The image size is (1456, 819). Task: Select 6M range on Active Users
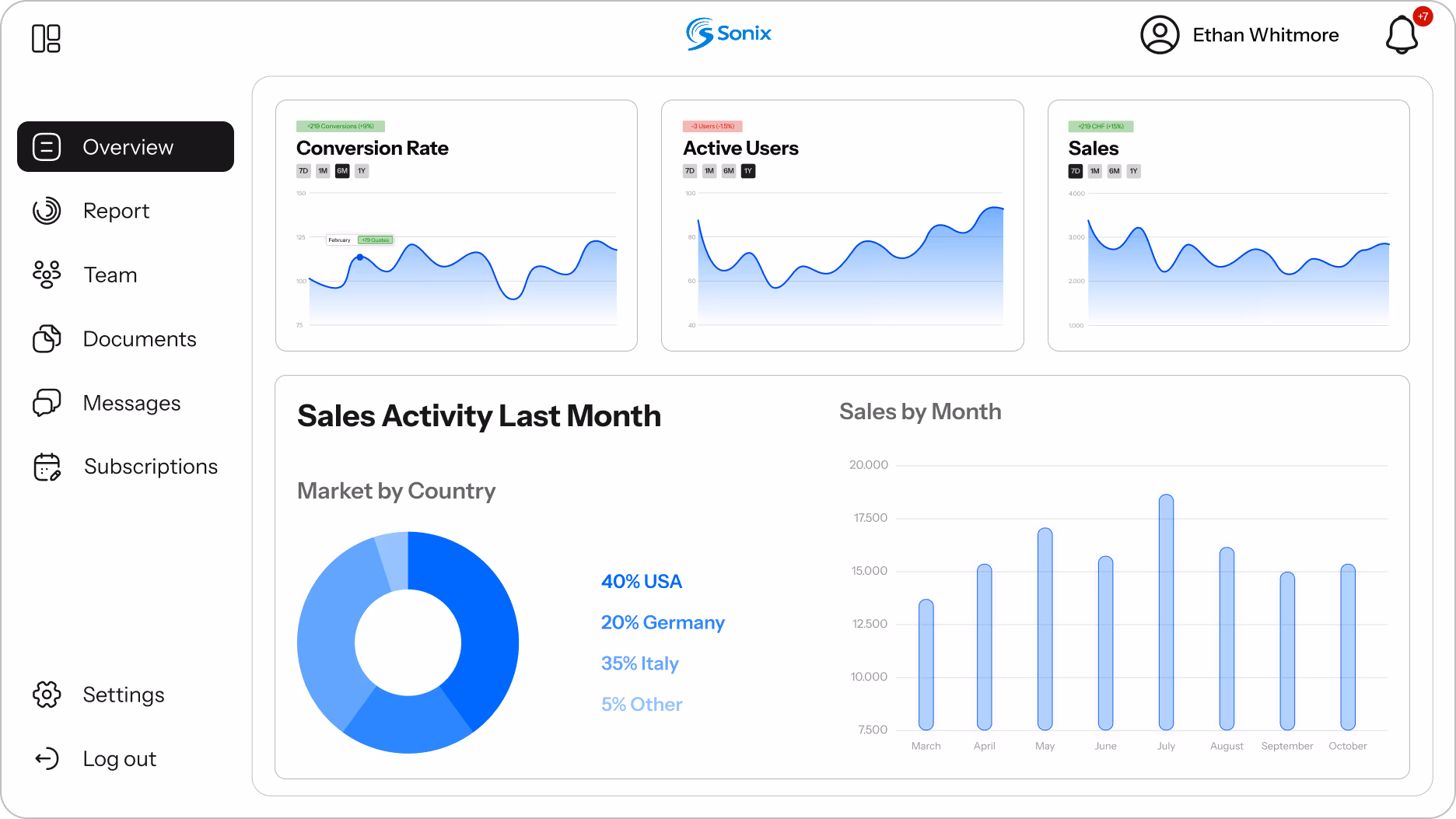(729, 171)
